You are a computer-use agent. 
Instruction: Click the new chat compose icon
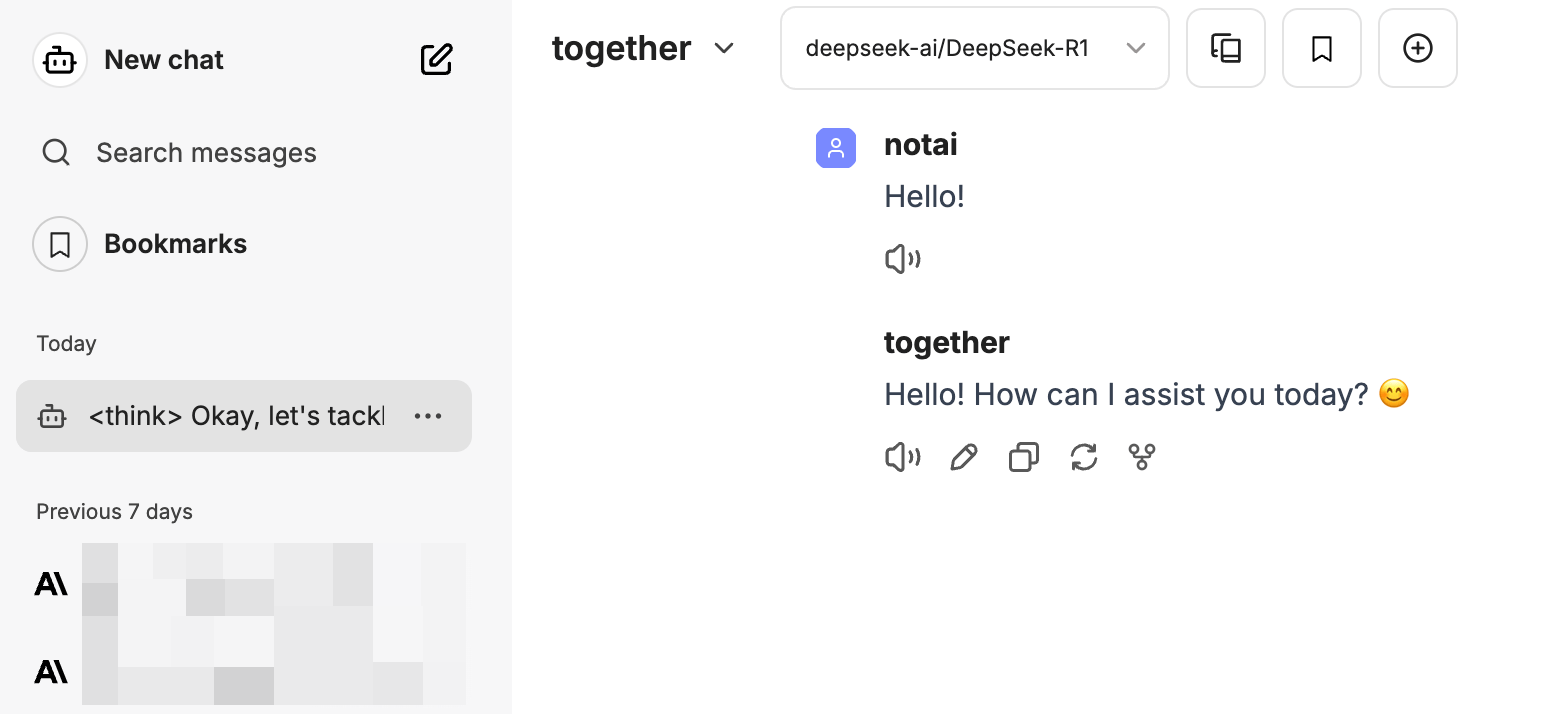click(x=436, y=60)
